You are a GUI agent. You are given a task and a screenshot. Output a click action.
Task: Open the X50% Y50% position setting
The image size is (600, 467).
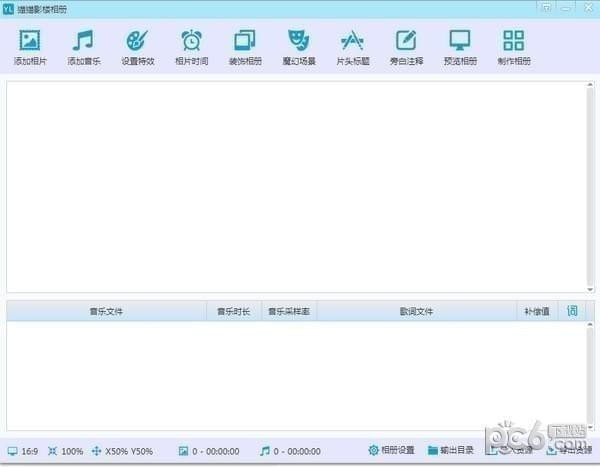[122, 451]
